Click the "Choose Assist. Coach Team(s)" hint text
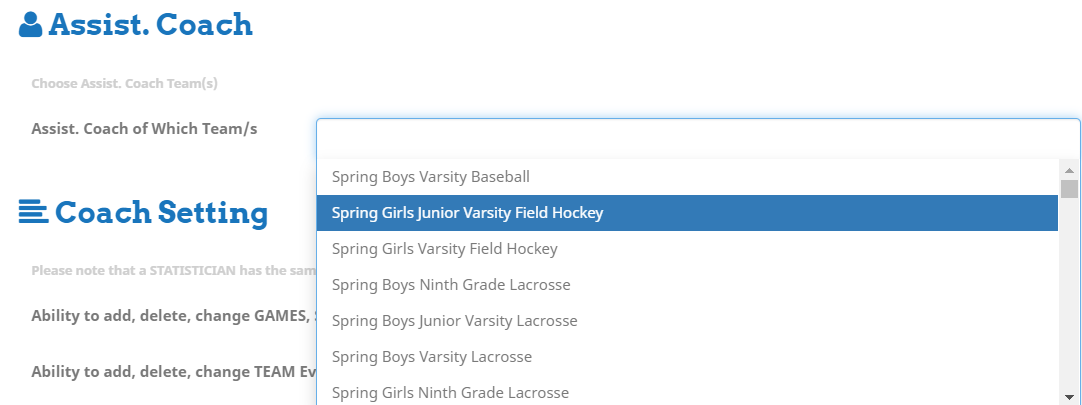 point(124,83)
